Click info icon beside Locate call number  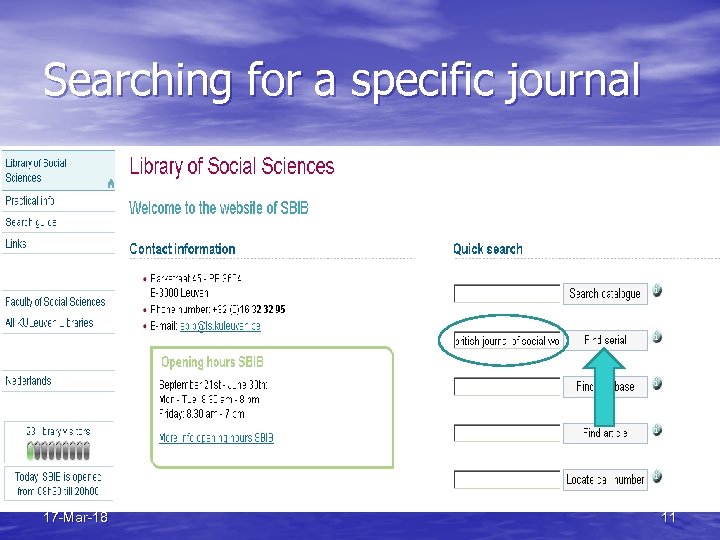point(657,476)
